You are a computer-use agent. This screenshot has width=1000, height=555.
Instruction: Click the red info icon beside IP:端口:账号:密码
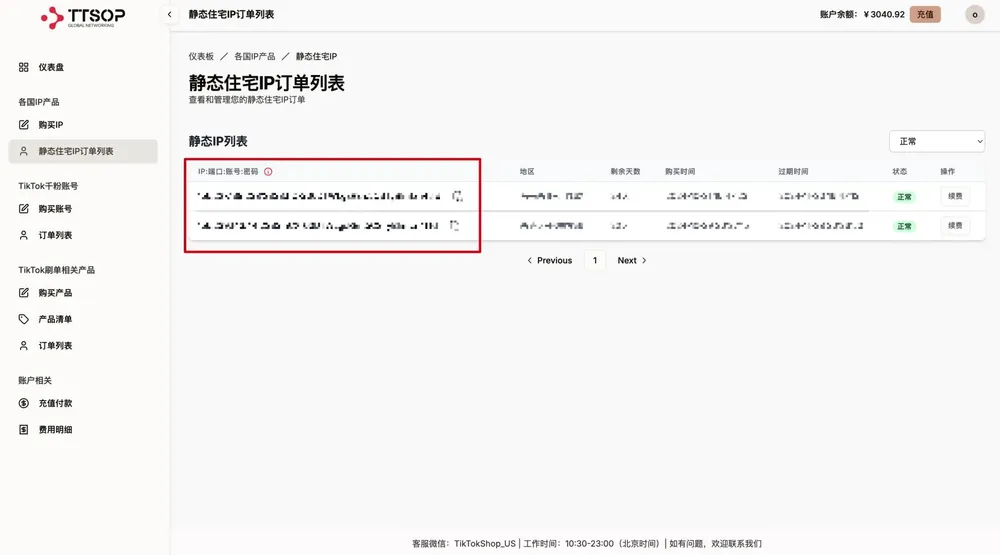click(268, 172)
